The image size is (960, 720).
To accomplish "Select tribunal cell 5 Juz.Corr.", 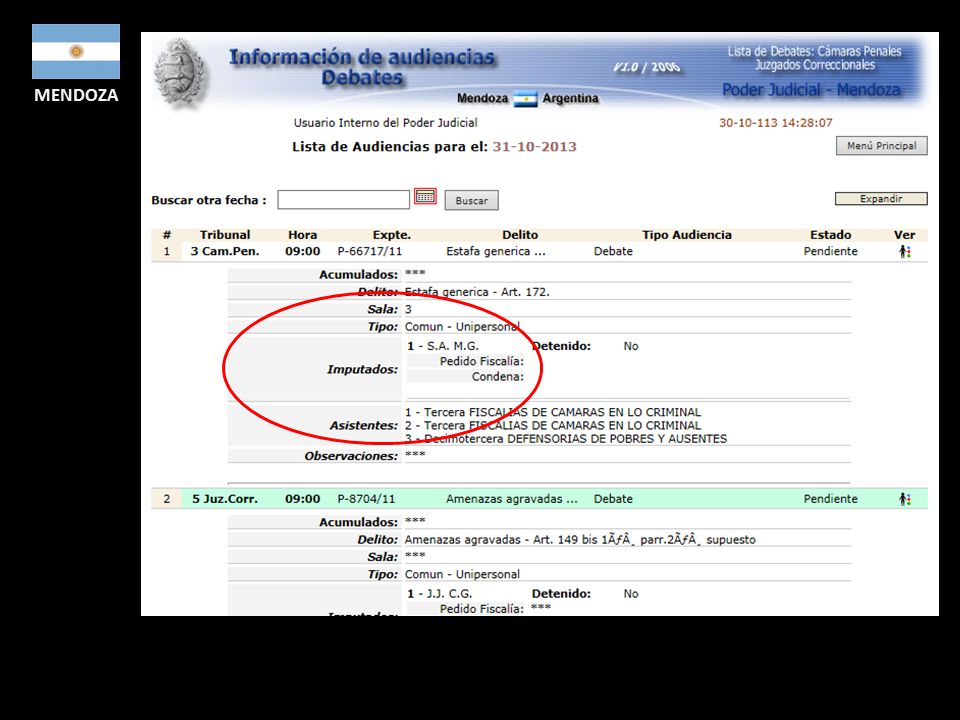I will [225, 499].
